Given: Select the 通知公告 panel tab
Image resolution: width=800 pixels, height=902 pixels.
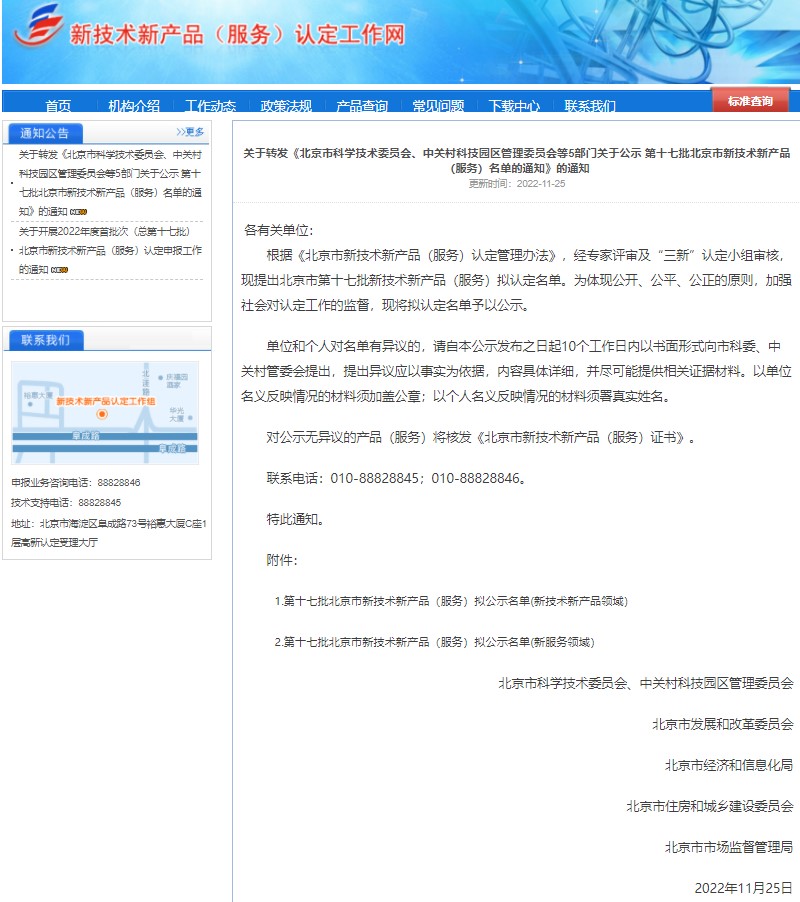Looking at the screenshot, I should (45, 133).
